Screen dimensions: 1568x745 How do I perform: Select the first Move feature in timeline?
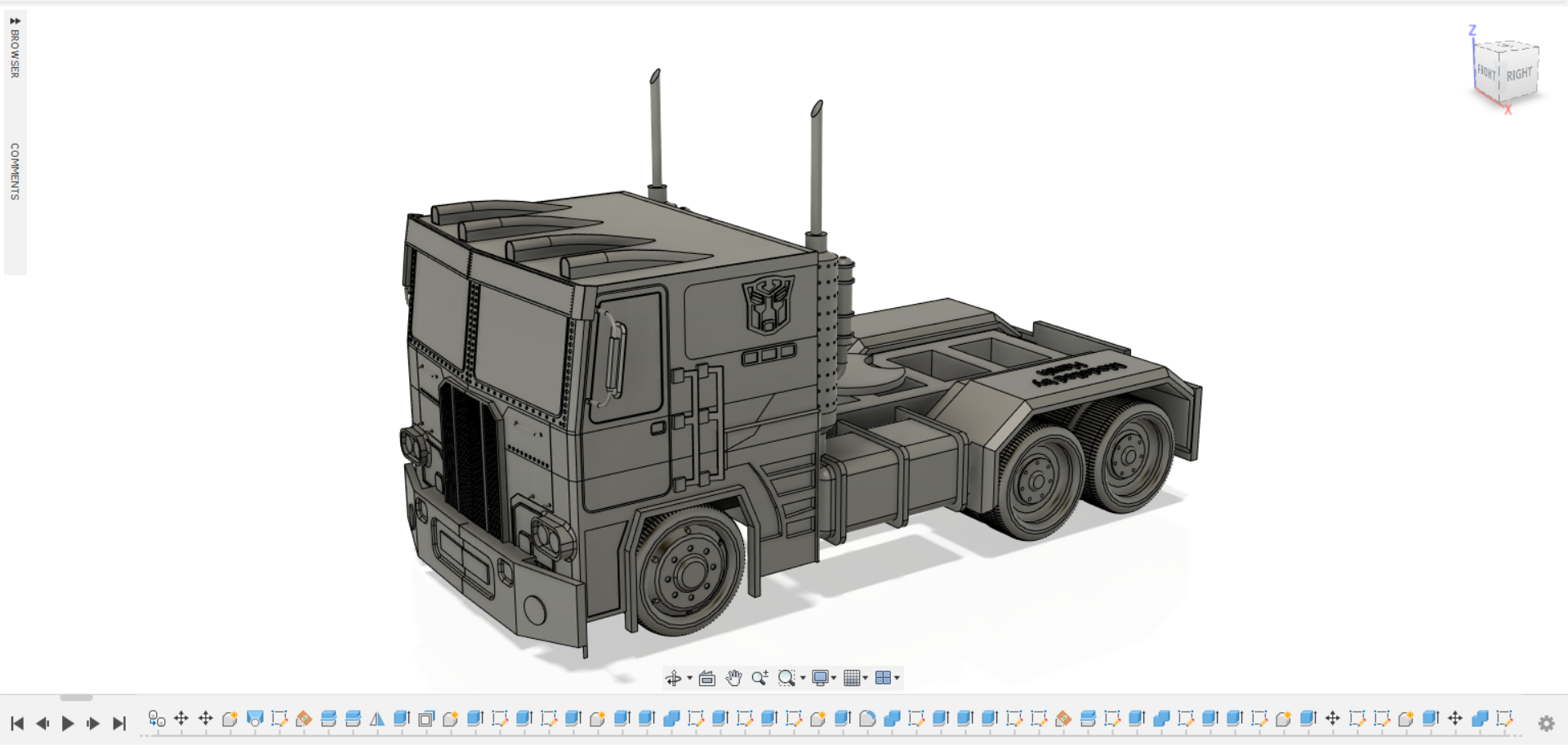coord(181,719)
